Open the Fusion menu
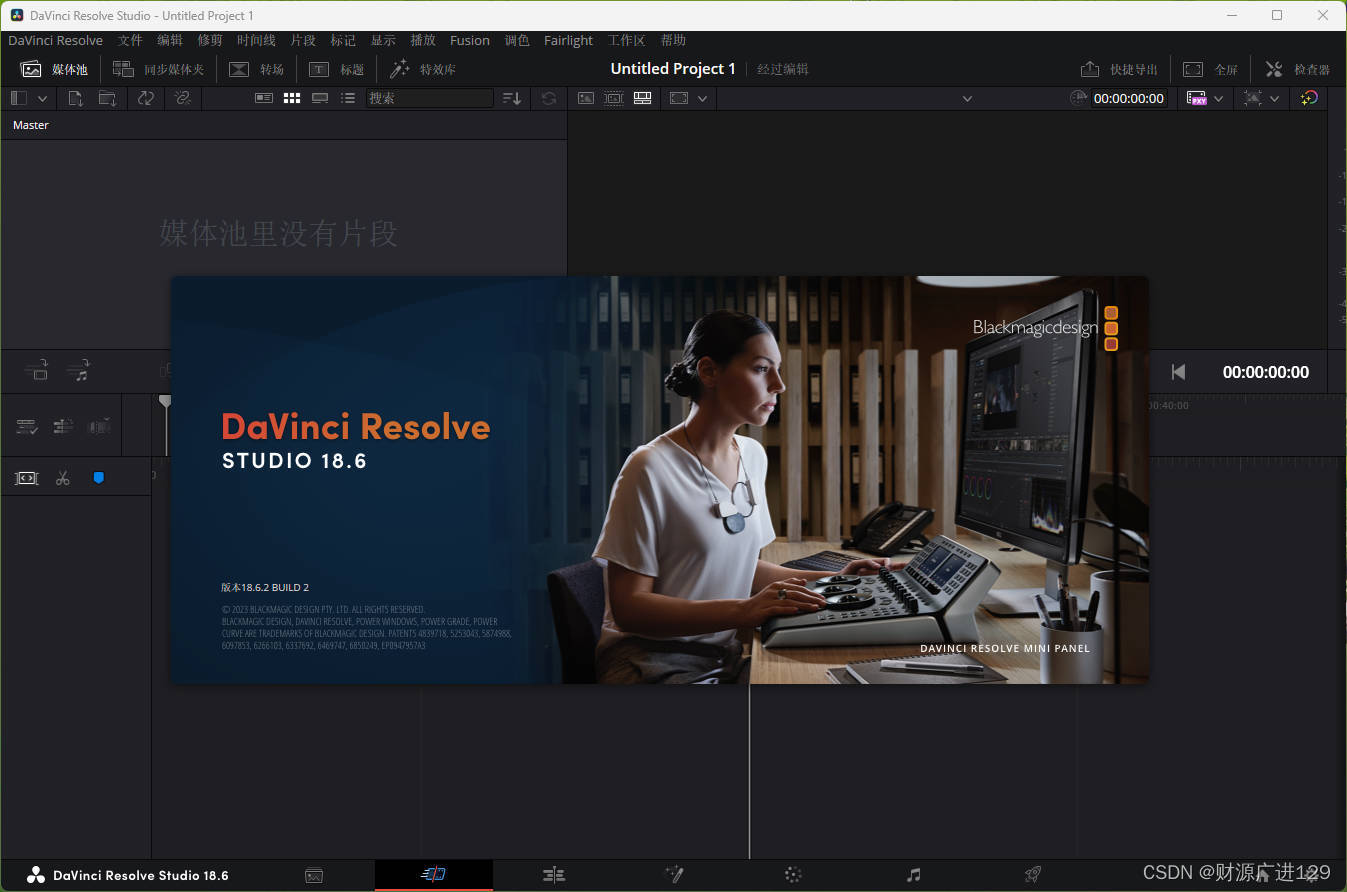Image resolution: width=1347 pixels, height=892 pixels. pos(470,40)
